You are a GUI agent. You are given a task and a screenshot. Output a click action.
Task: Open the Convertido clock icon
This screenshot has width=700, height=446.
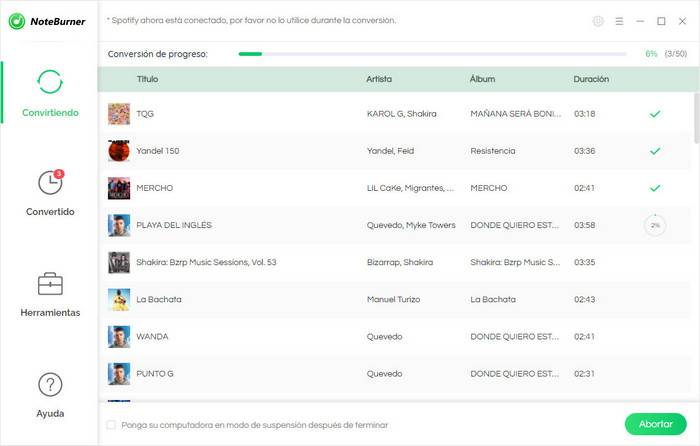[50, 183]
